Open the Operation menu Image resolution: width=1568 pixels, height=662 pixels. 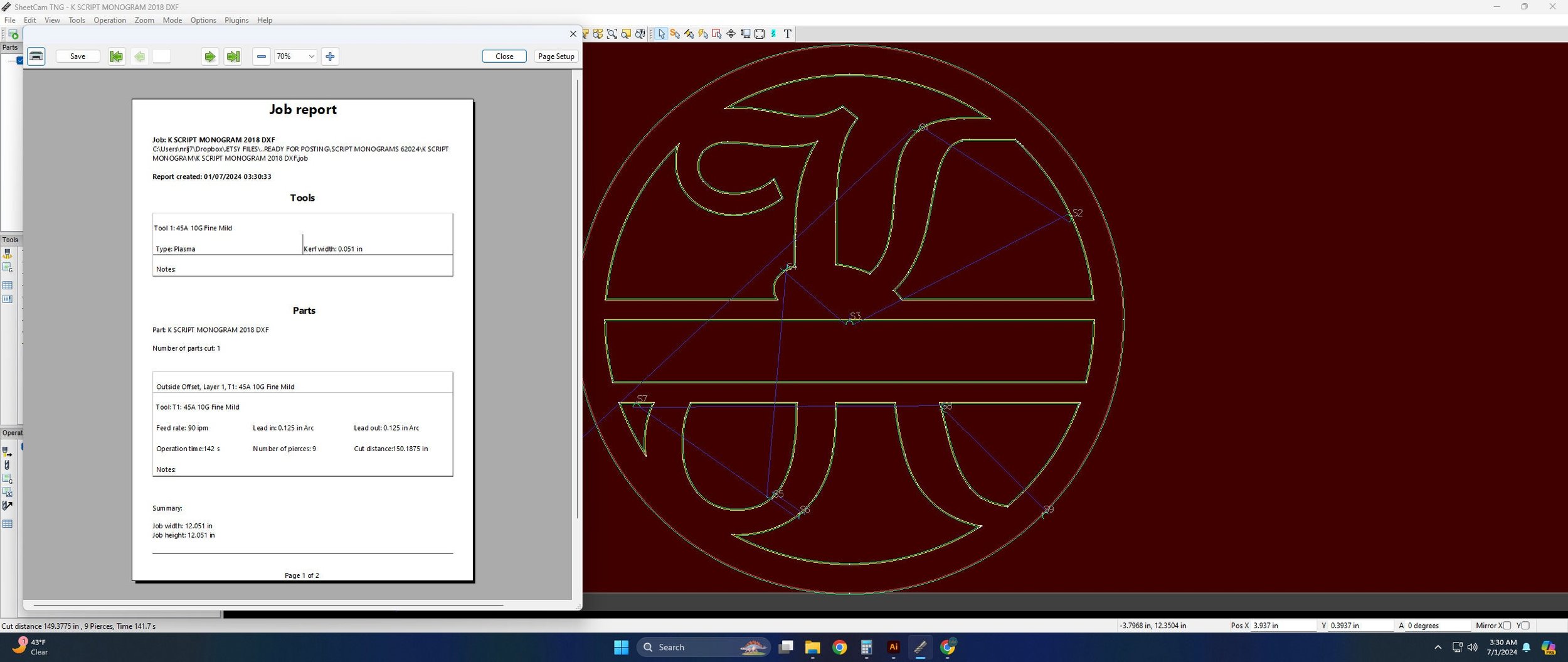point(110,20)
